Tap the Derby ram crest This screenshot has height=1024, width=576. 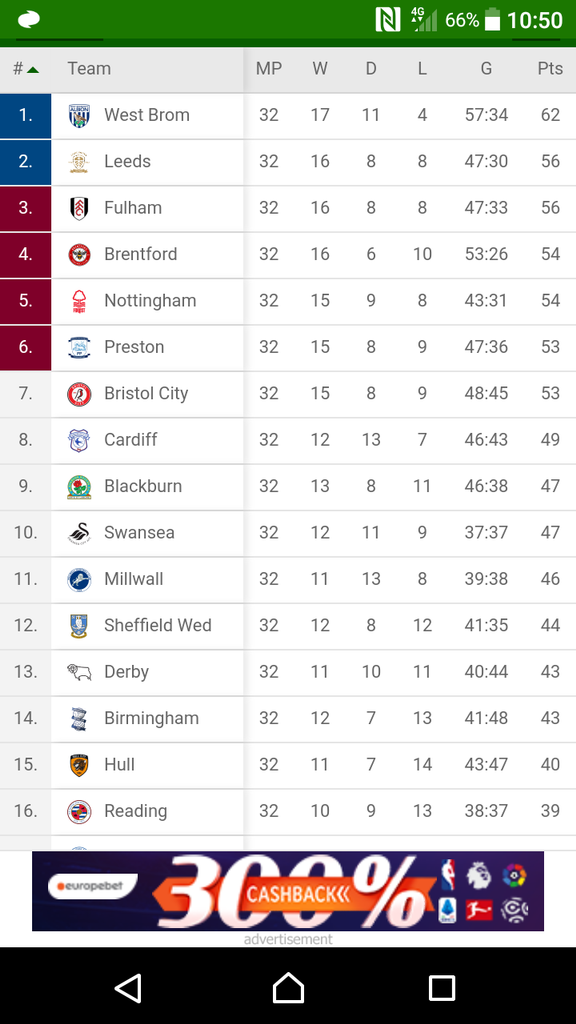click(x=79, y=672)
